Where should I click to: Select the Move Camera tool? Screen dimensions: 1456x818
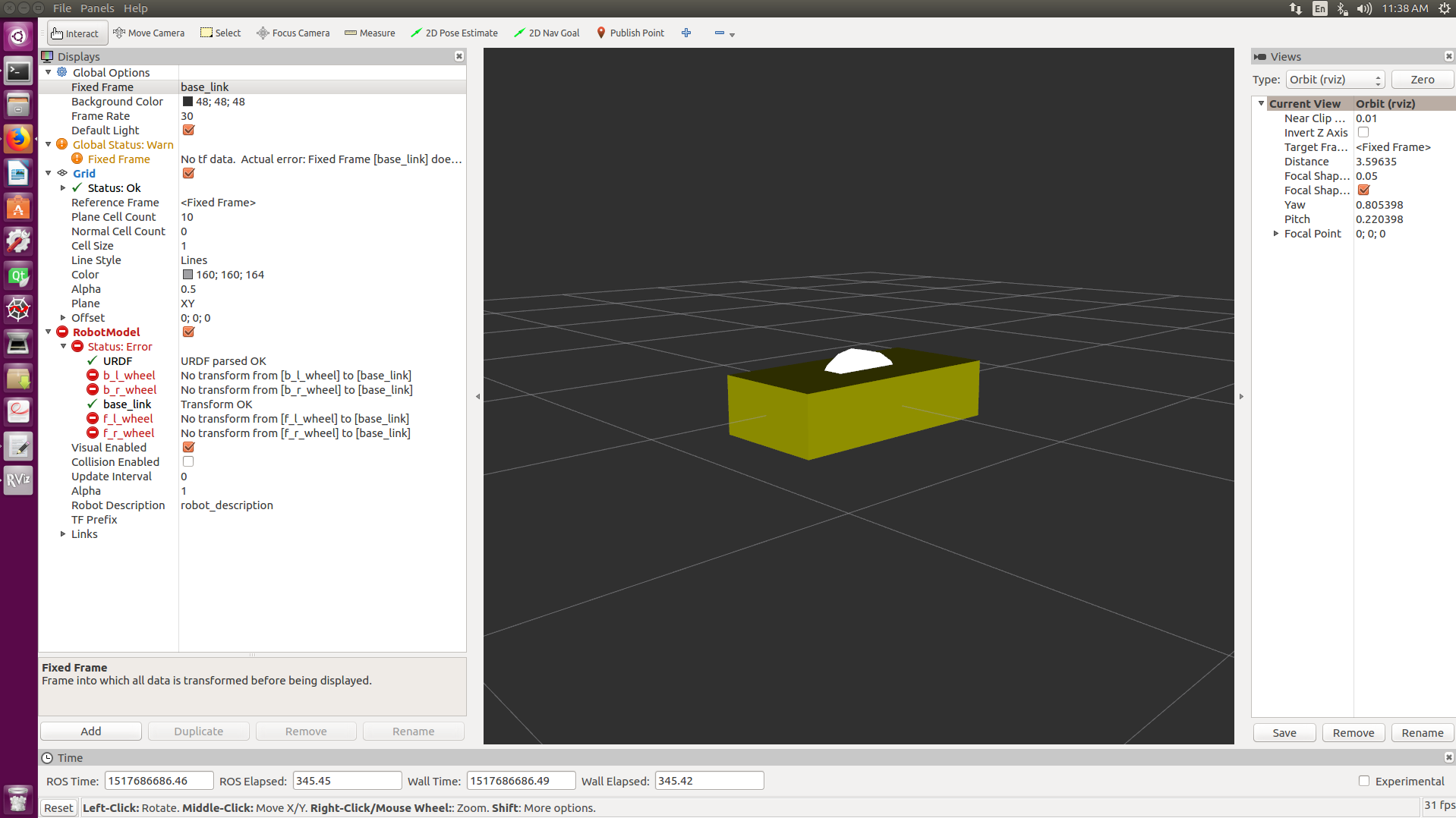coord(149,33)
